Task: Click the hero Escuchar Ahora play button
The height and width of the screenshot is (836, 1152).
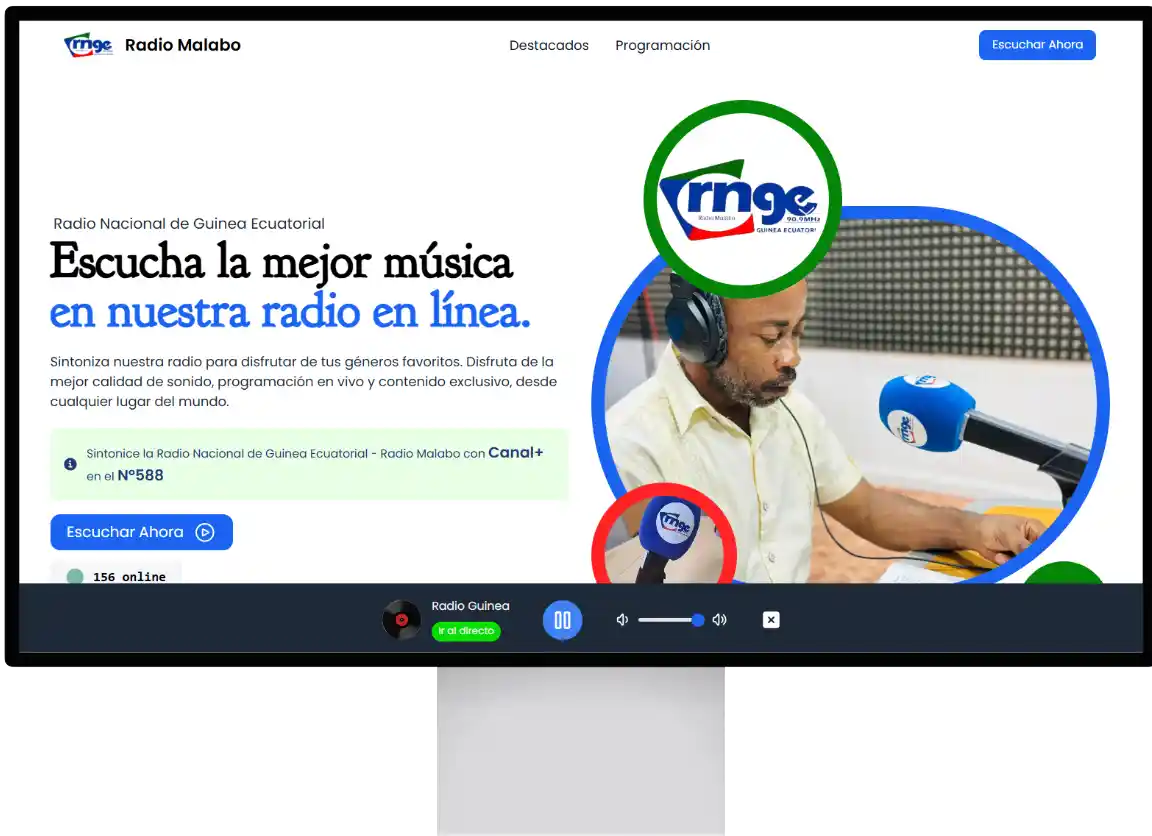Action: tap(141, 532)
